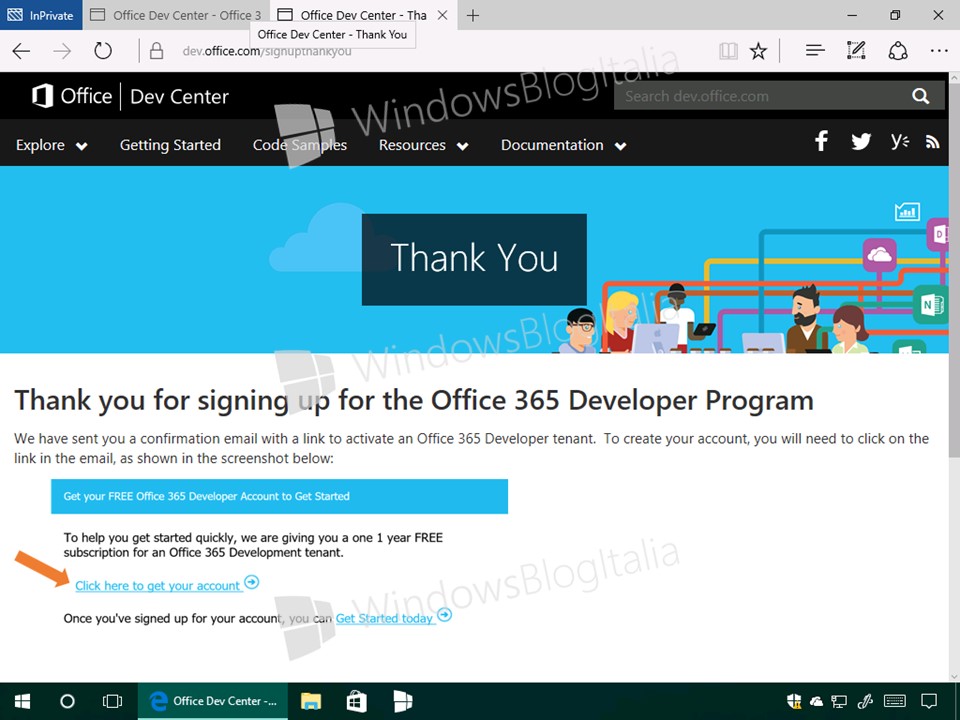
Task: Open File Explorer from taskbar
Action: pos(311,701)
